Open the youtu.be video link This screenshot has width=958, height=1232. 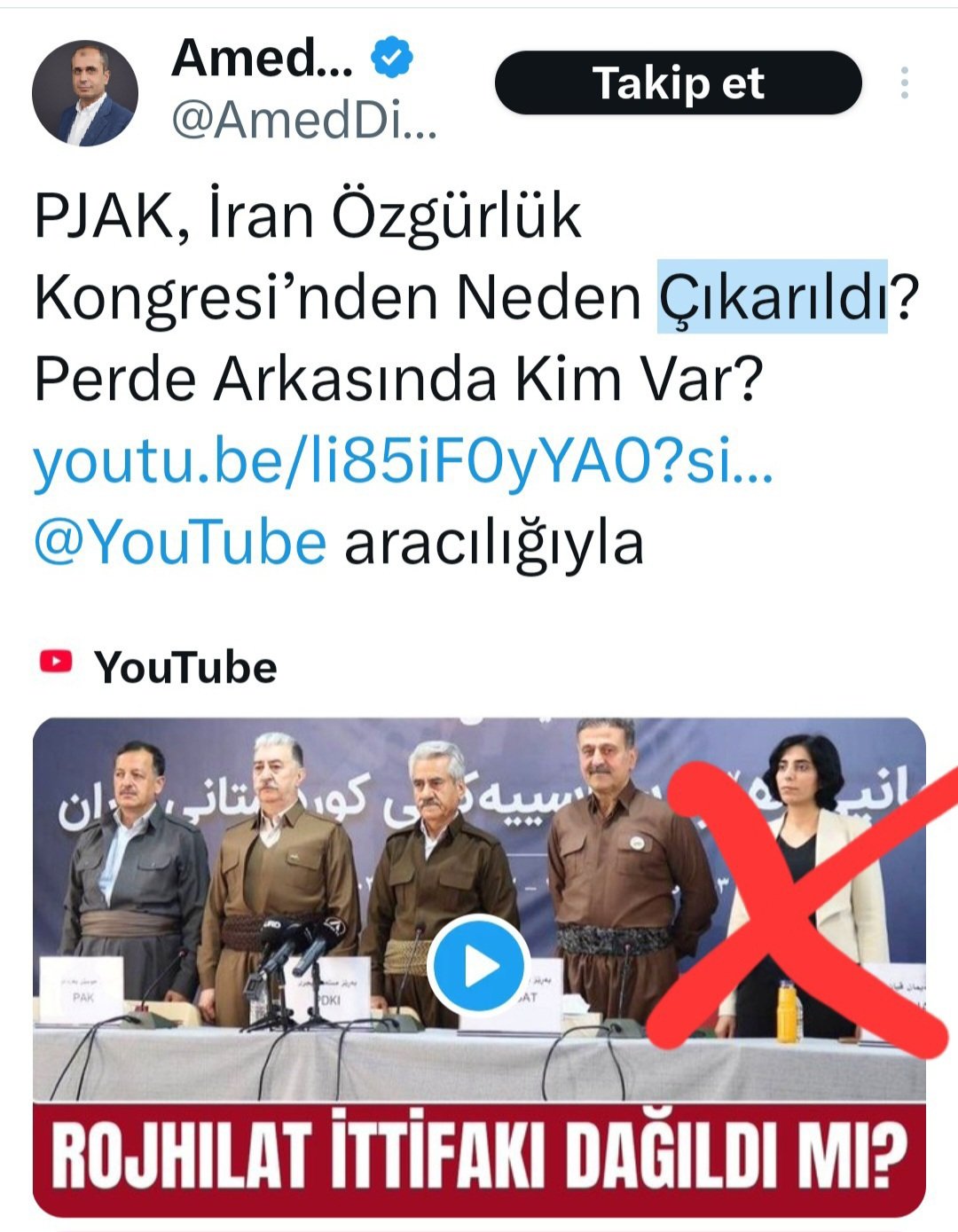[x=404, y=461]
